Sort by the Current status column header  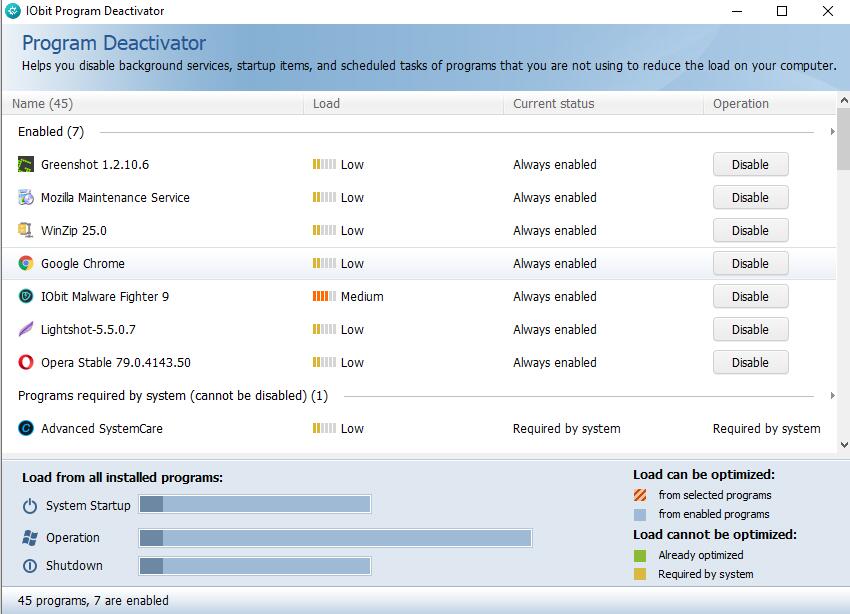click(x=603, y=104)
